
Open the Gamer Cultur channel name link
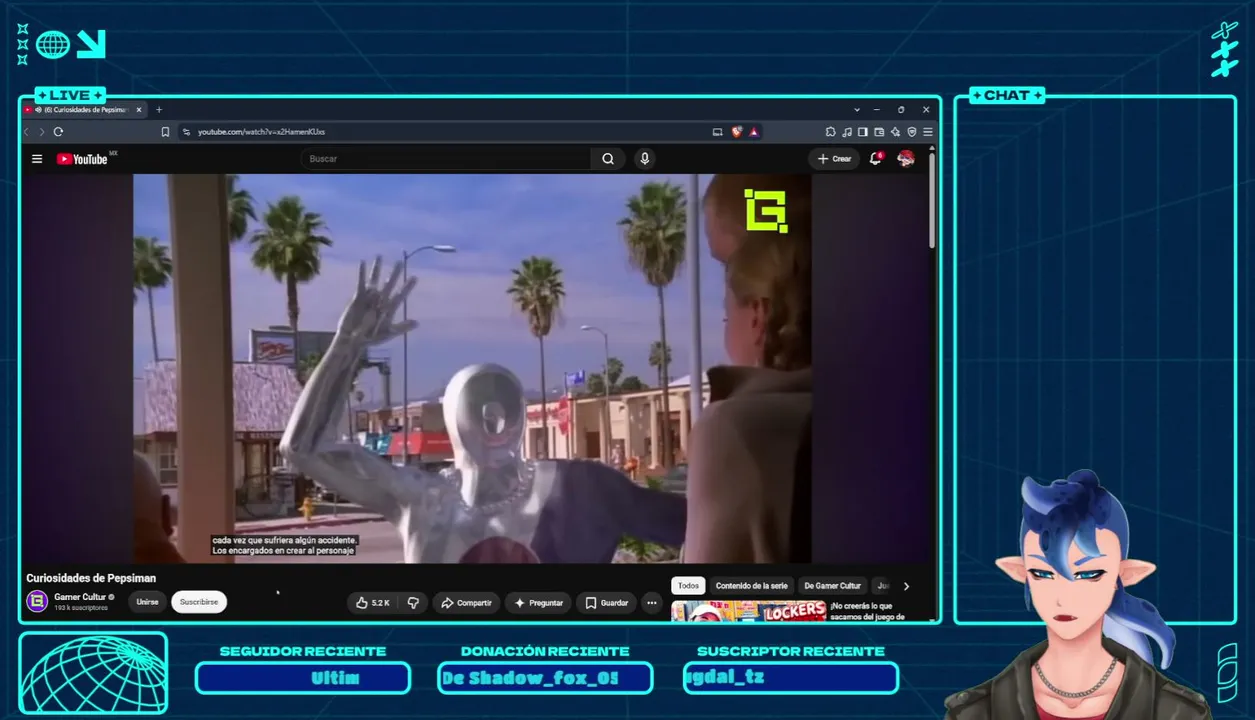(x=80, y=597)
